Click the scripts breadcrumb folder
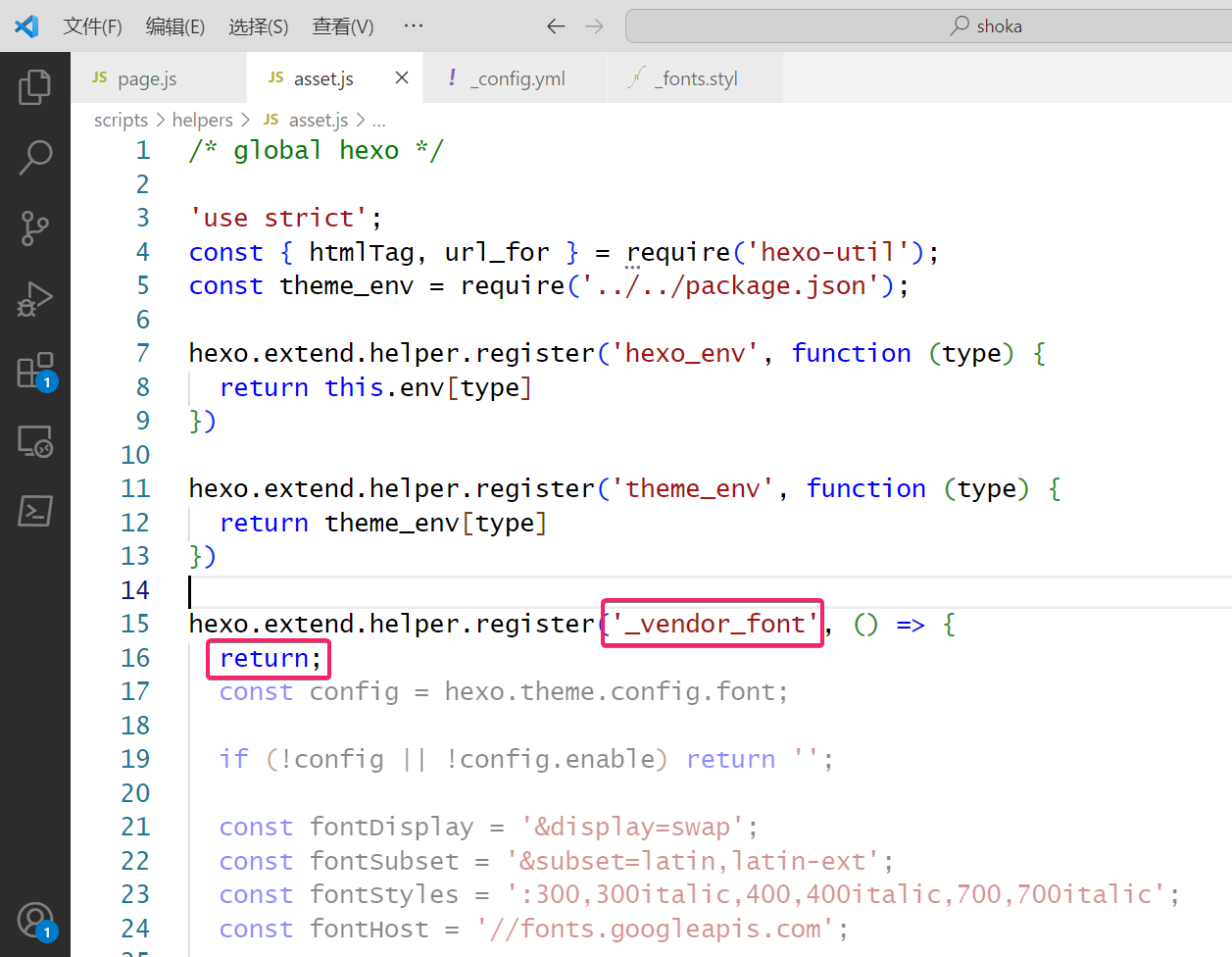Viewport: 1232px width, 957px height. click(x=121, y=121)
